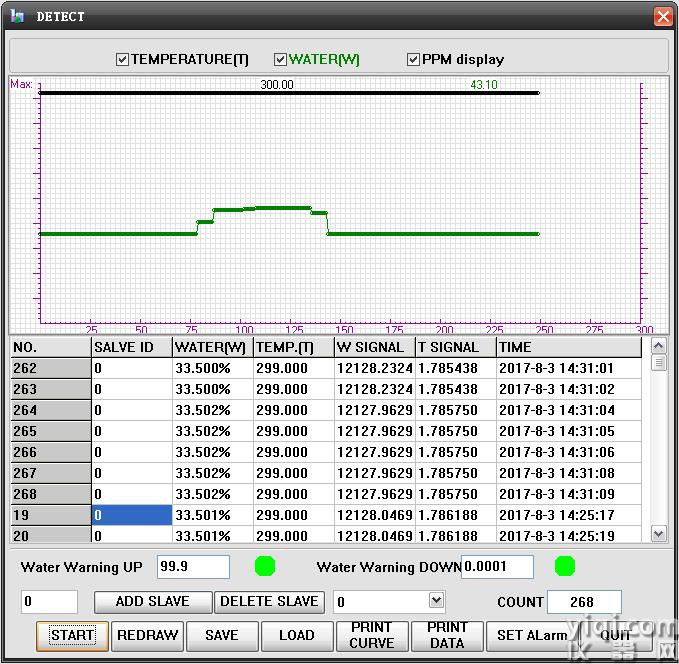The width and height of the screenshot is (679, 664).
Task: Click the SAVE button
Action: tap(222, 635)
